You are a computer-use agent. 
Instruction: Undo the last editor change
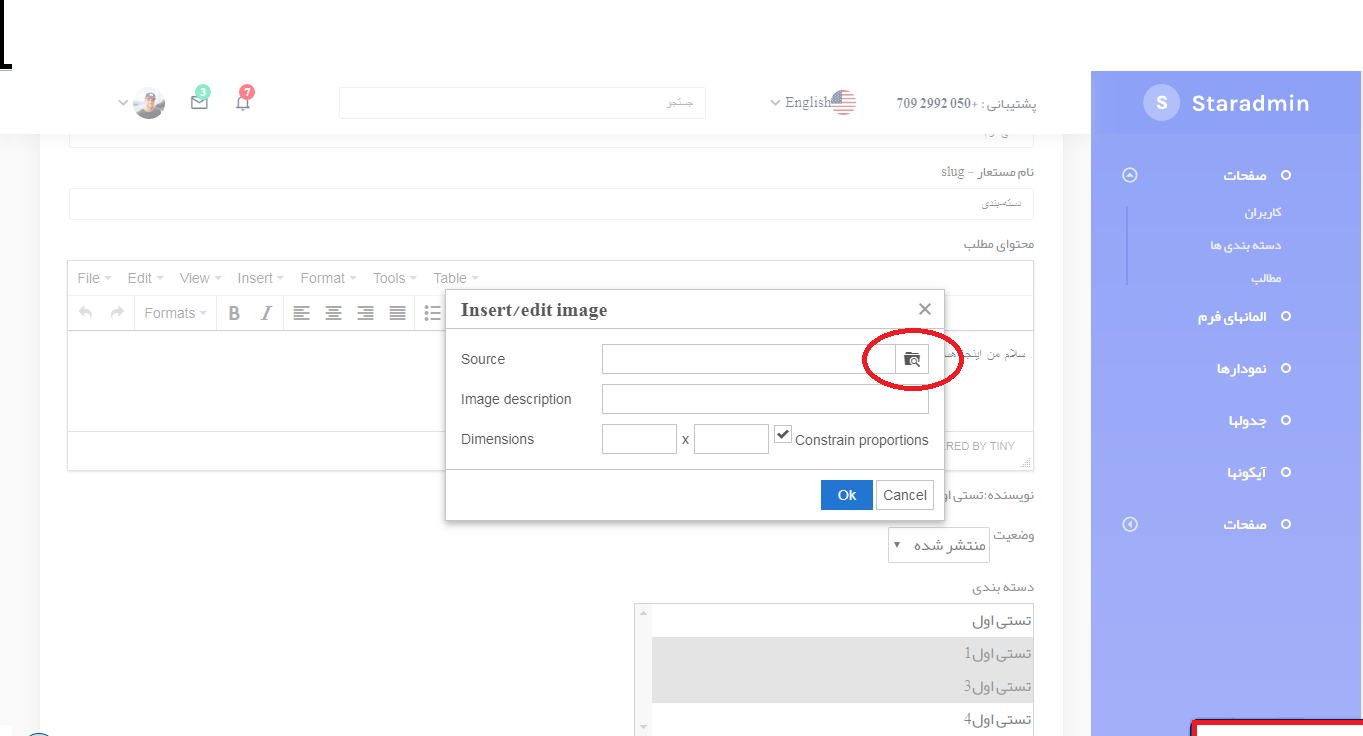point(85,313)
